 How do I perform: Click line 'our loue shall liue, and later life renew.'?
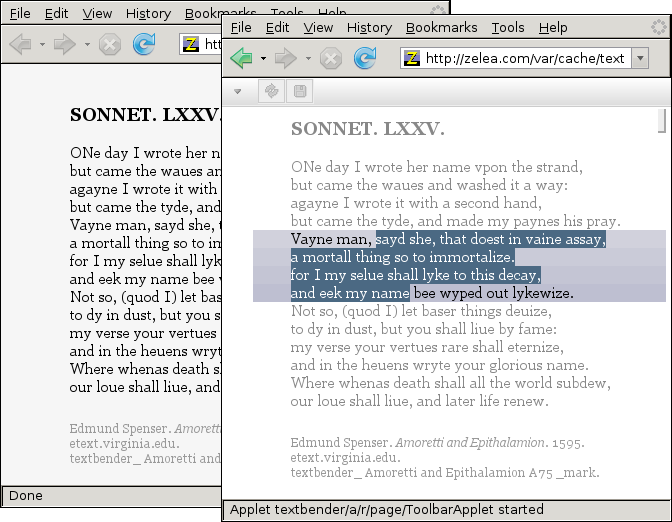click(x=420, y=401)
